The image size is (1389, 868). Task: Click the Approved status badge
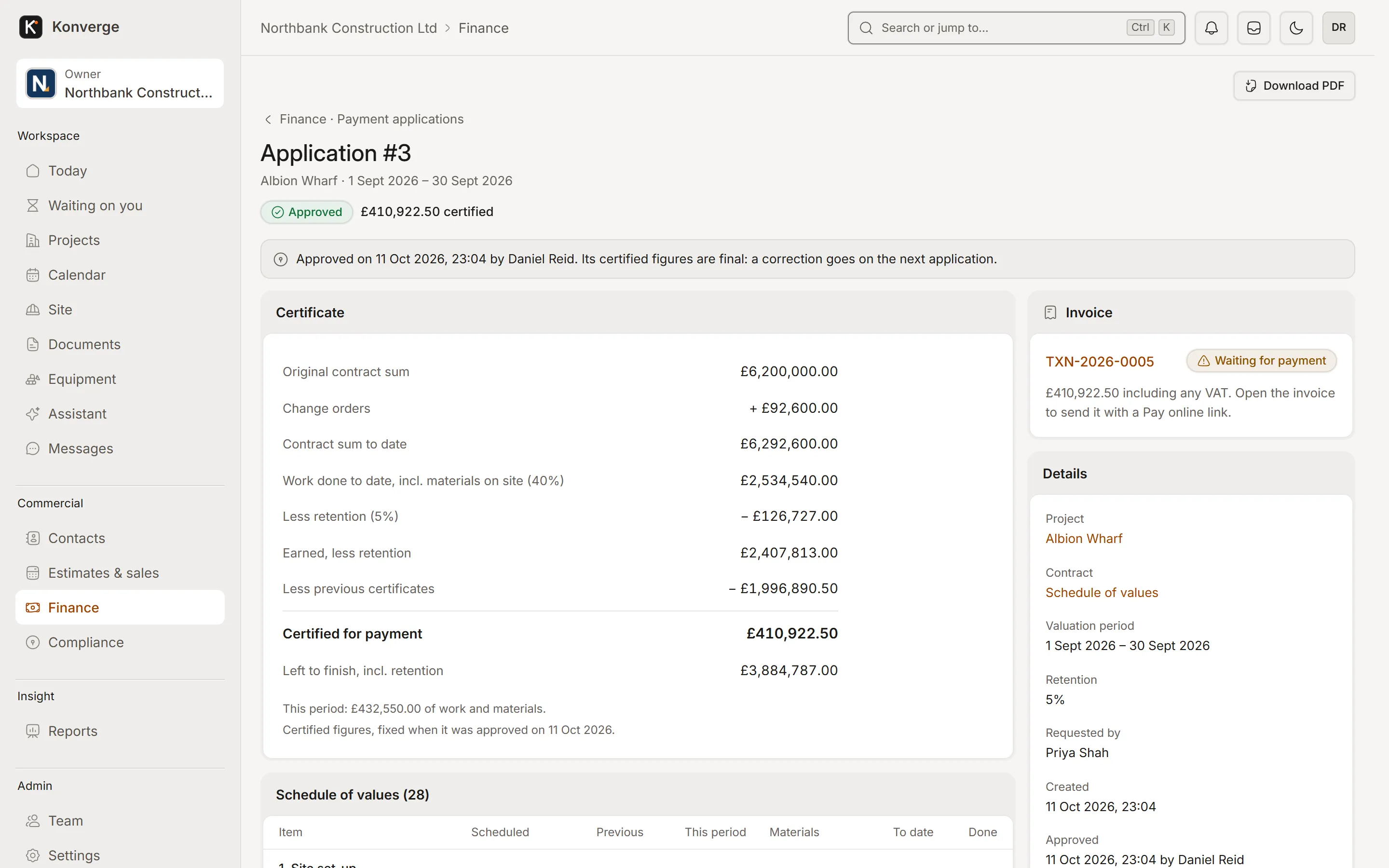307,212
